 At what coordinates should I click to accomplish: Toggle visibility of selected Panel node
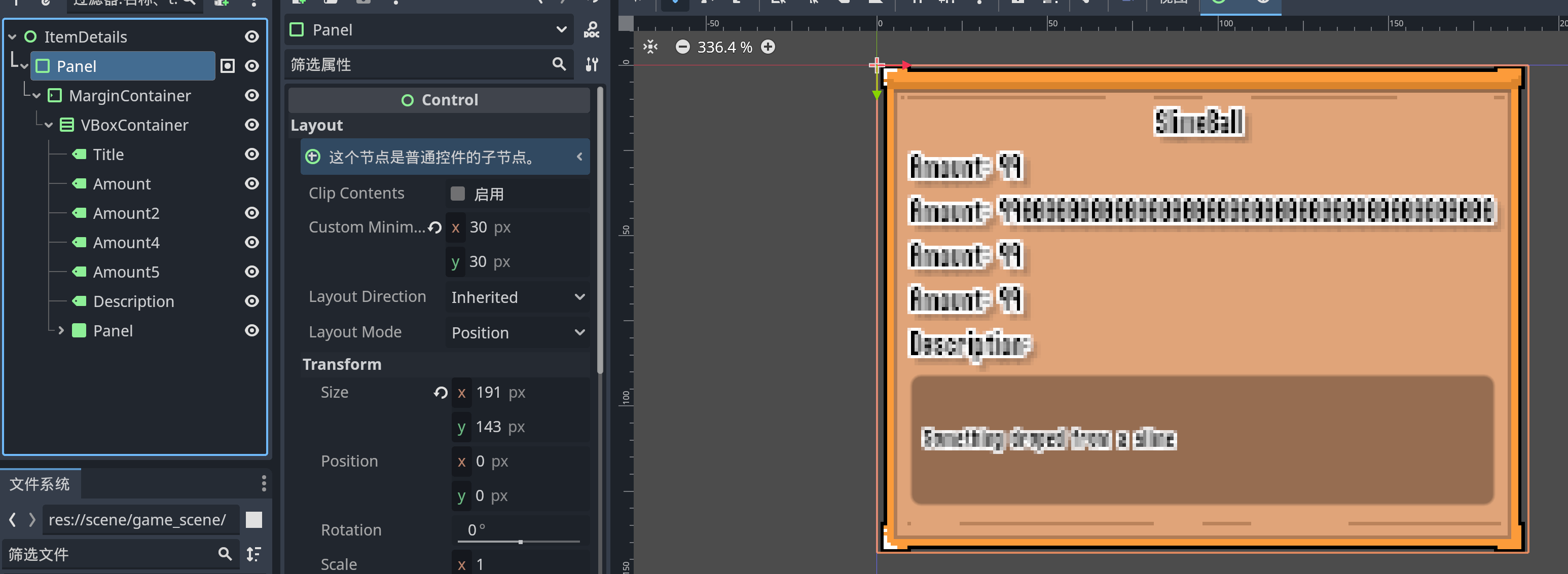tap(251, 66)
